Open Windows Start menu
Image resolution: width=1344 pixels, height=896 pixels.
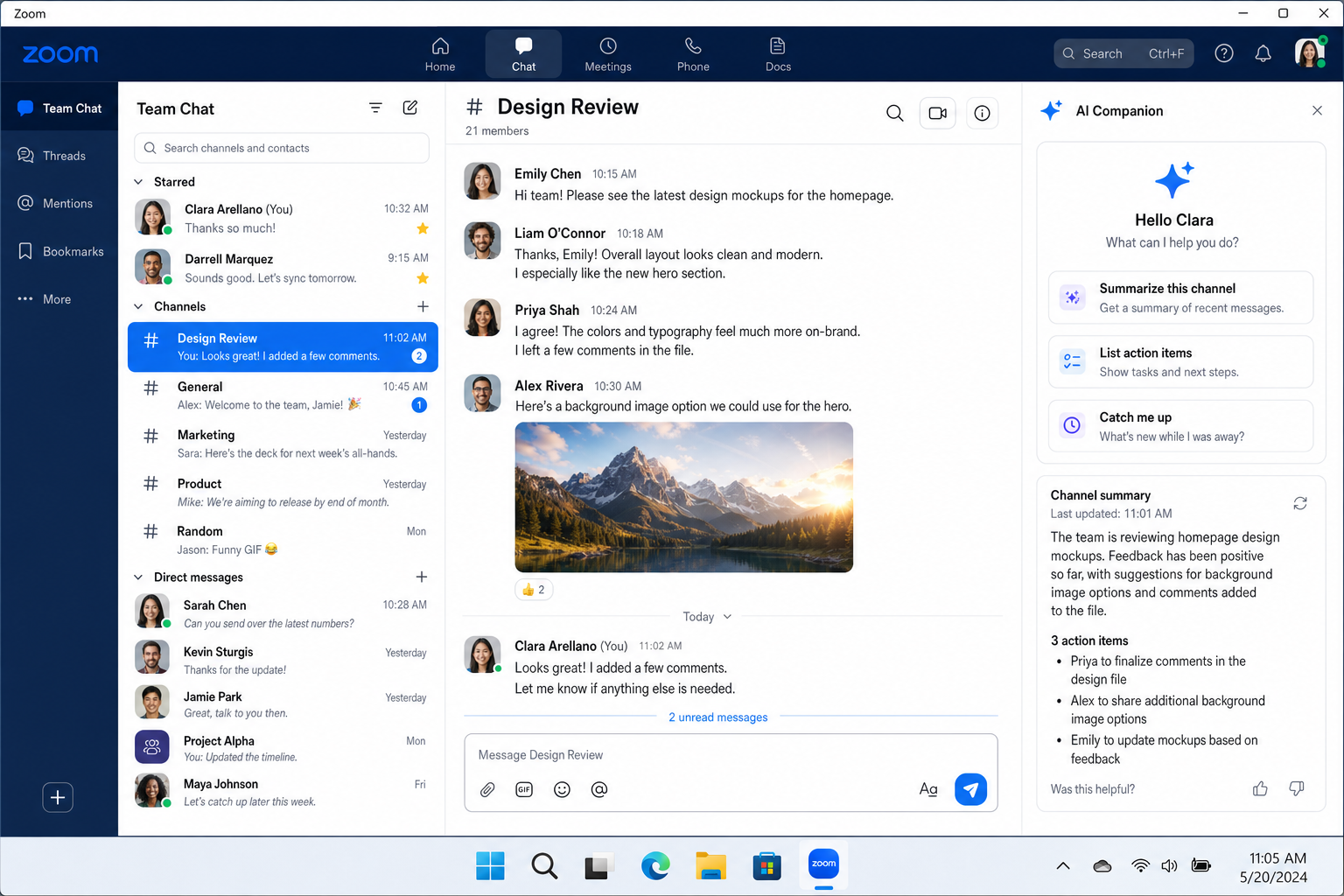click(490, 865)
